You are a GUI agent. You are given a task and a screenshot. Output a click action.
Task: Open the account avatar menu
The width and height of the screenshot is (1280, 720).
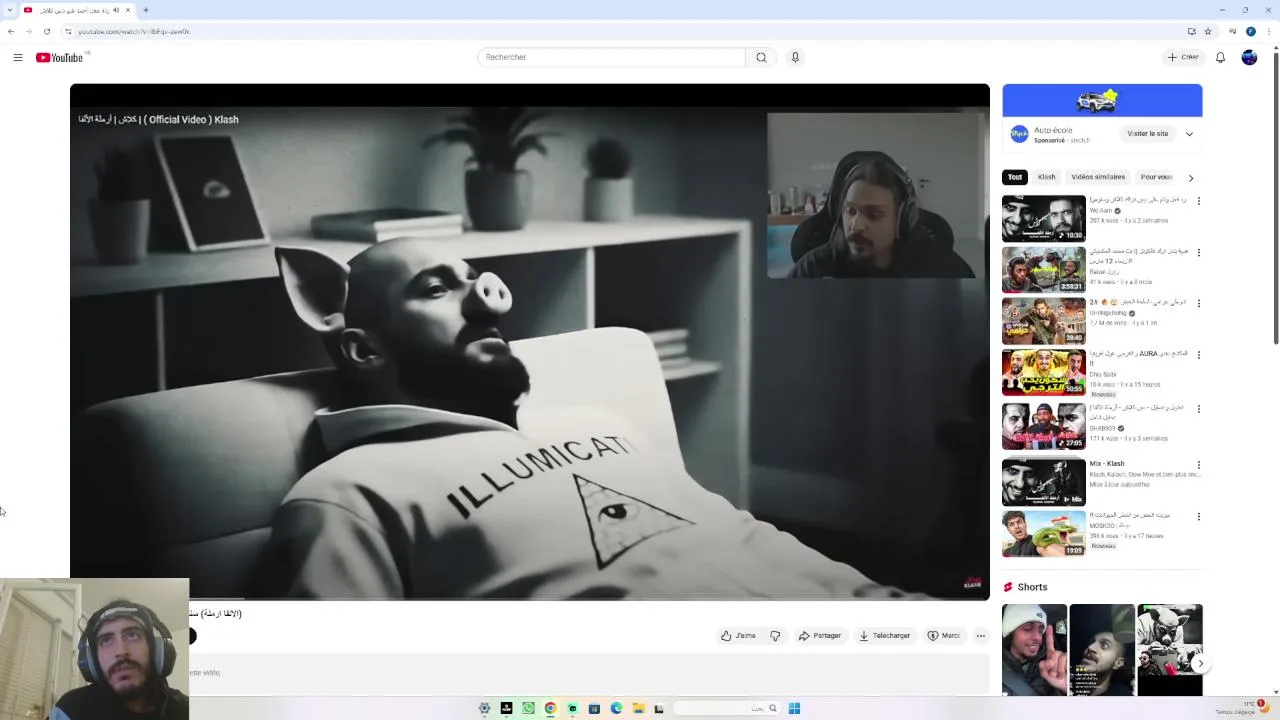click(1249, 57)
